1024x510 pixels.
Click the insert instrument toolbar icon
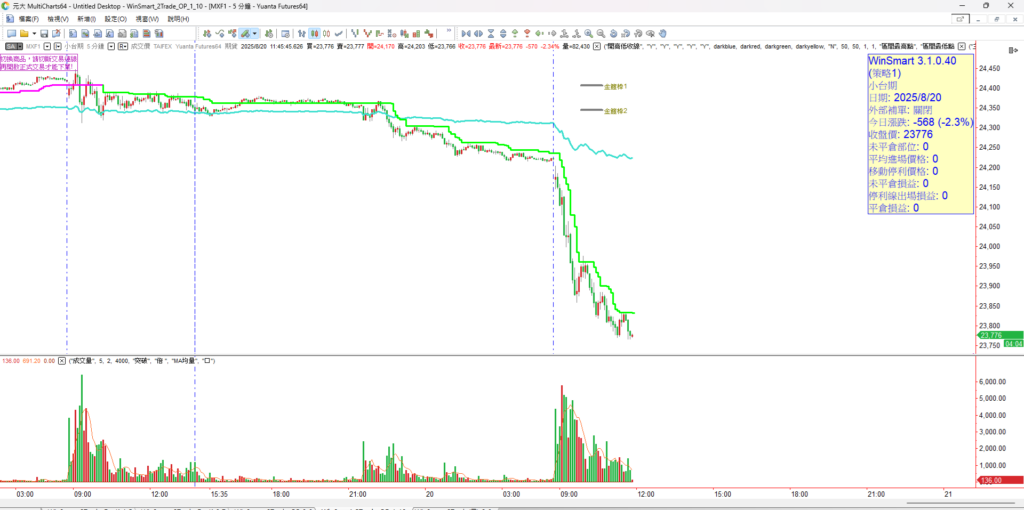[x=207, y=33]
